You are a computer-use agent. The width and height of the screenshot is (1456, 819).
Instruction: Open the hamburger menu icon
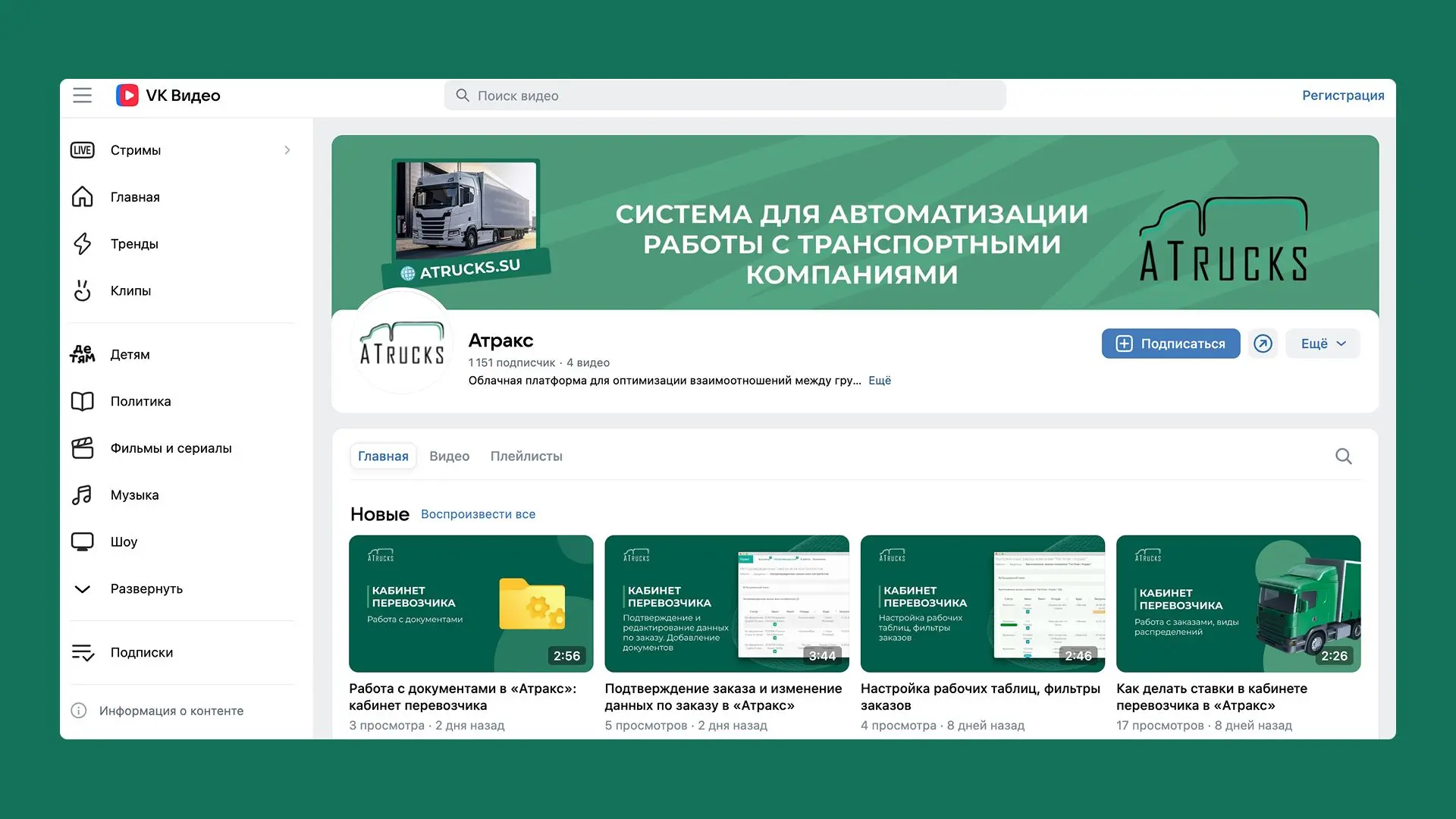82,96
